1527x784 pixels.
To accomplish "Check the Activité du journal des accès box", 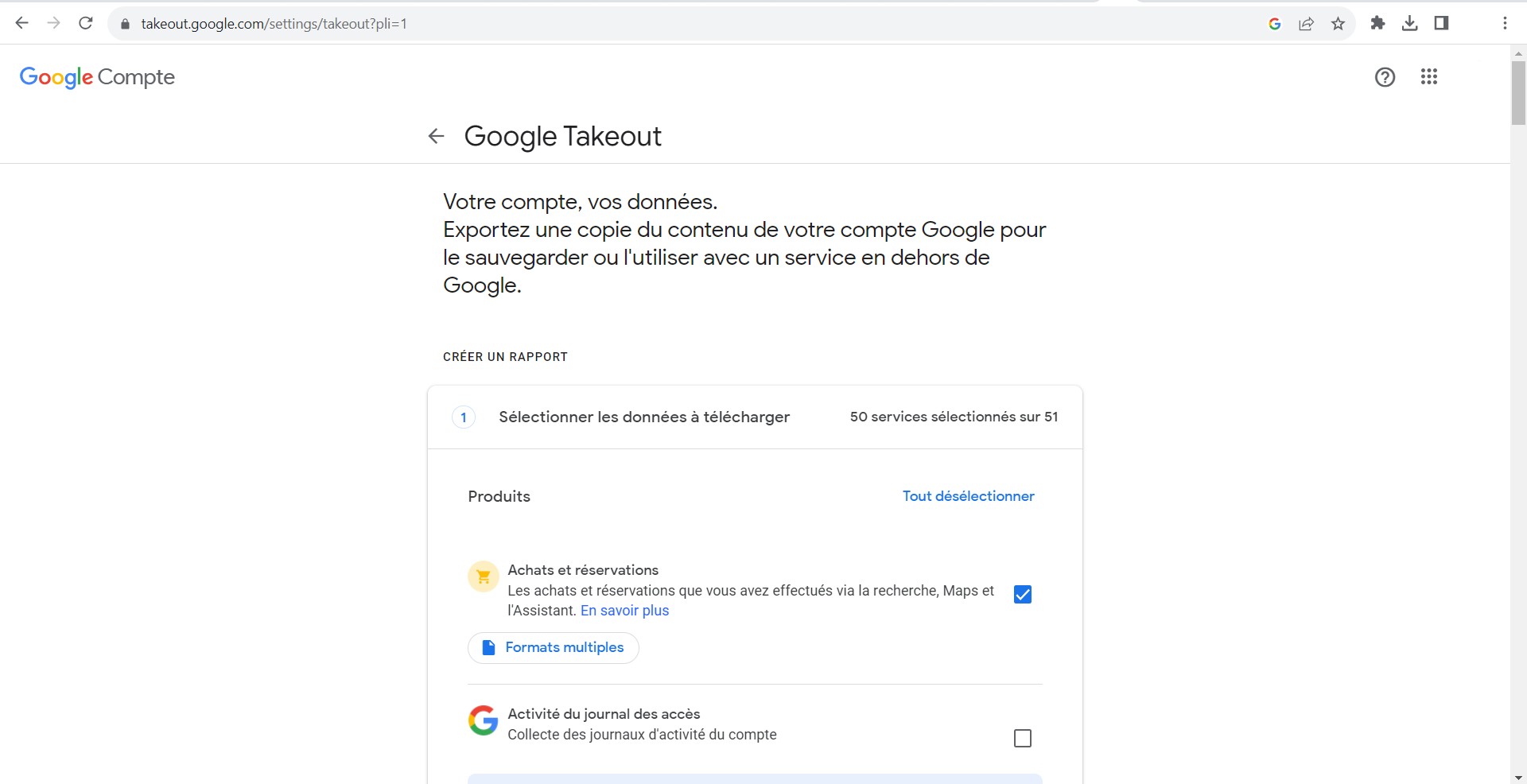I will coord(1023,739).
